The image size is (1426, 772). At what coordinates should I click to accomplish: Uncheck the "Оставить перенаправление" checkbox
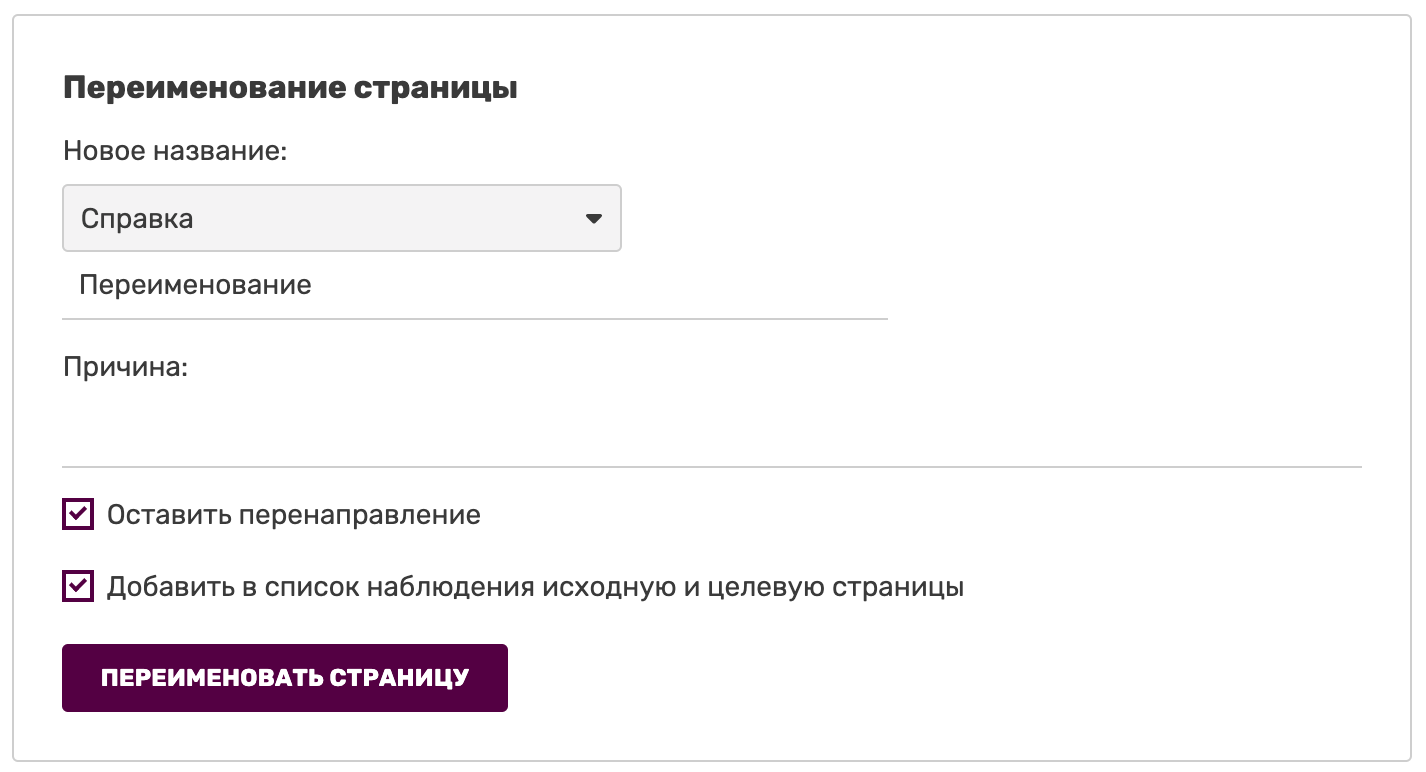[78, 515]
